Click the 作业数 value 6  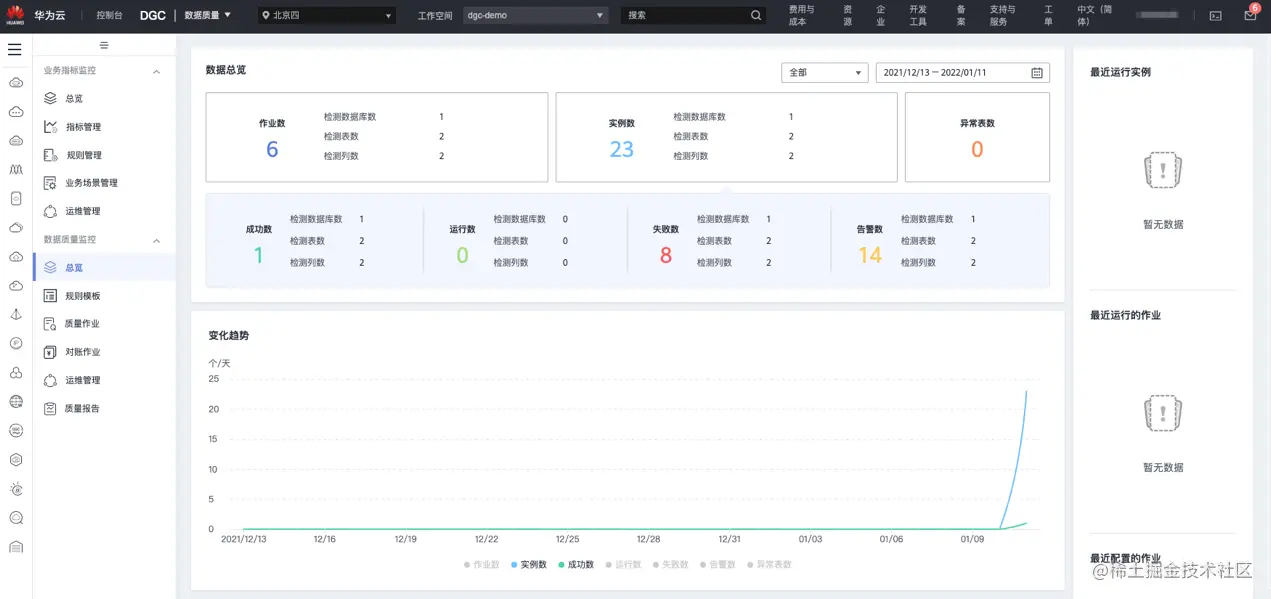(x=272, y=150)
